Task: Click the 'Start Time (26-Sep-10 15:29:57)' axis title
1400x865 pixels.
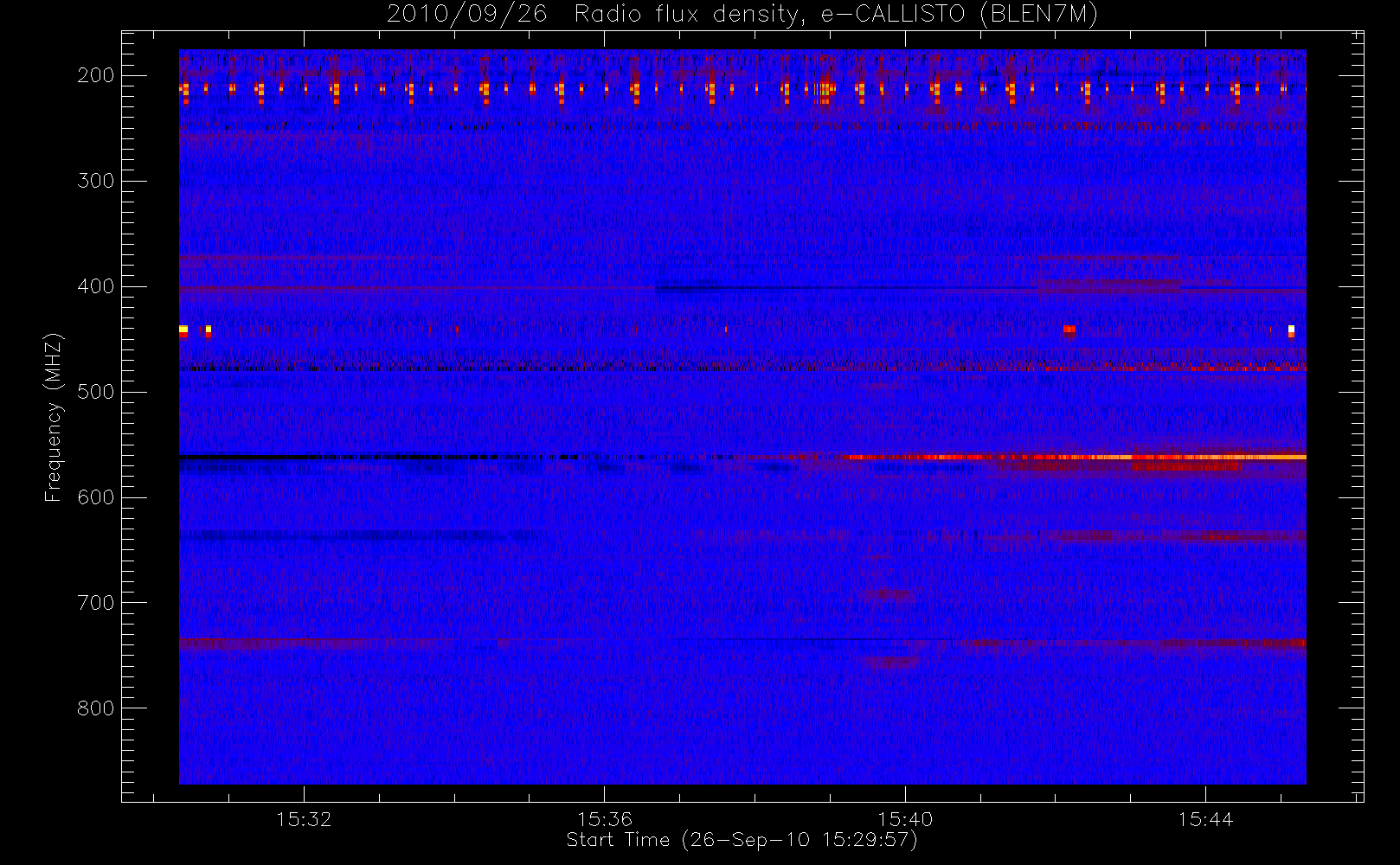Action: click(x=742, y=840)
